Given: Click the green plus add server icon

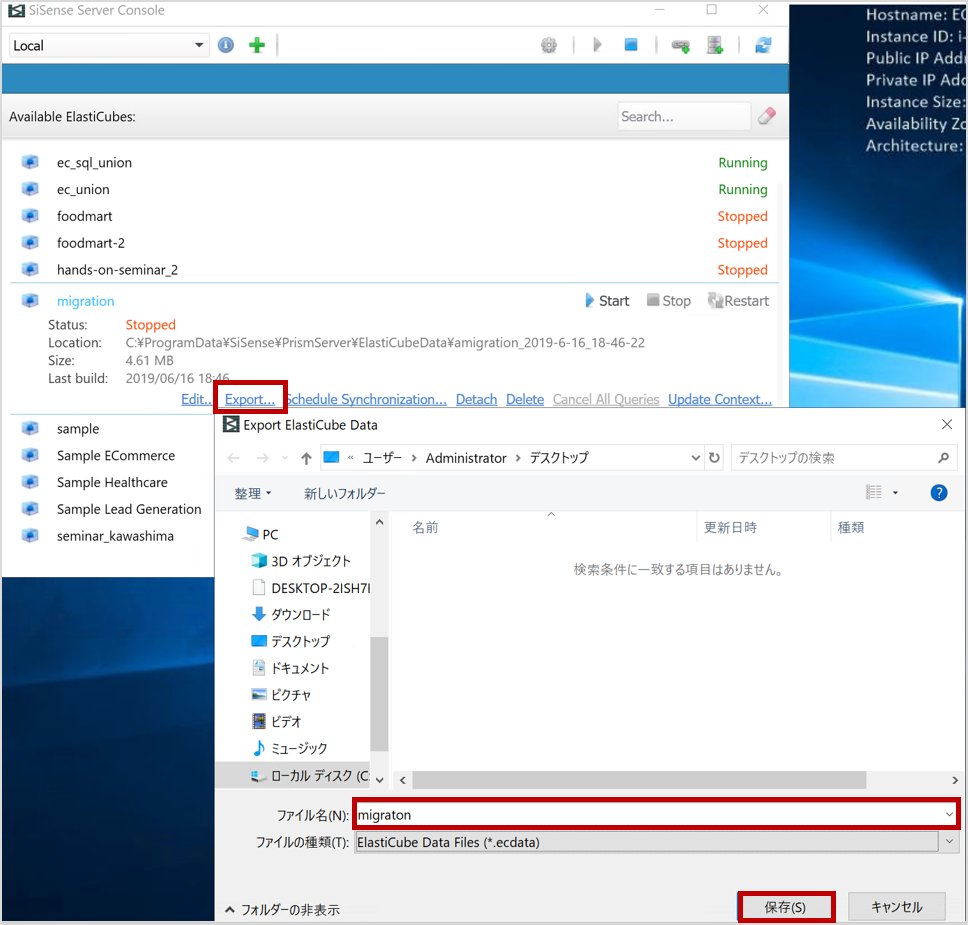Looking at the screenshot, I should pos(257,45).
